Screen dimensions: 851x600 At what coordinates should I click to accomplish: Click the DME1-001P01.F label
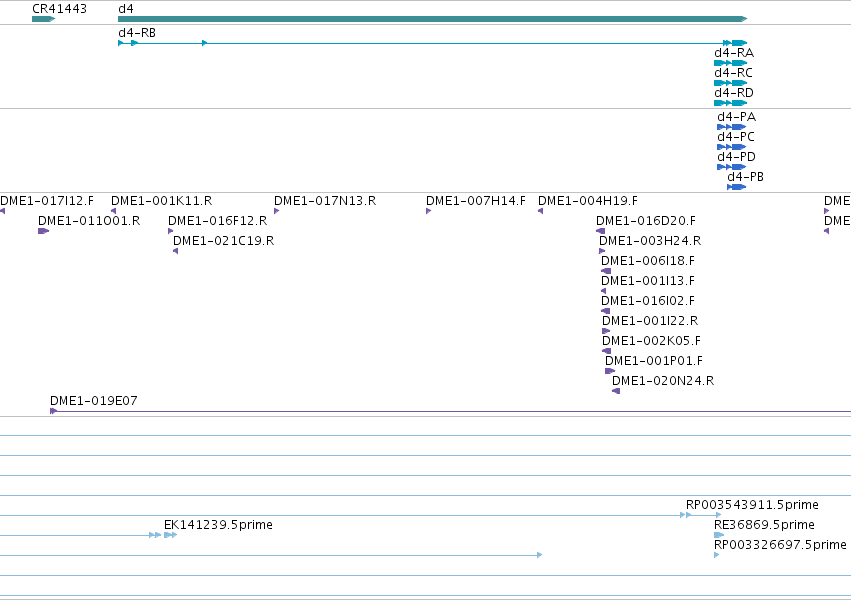tap(654, 361)
